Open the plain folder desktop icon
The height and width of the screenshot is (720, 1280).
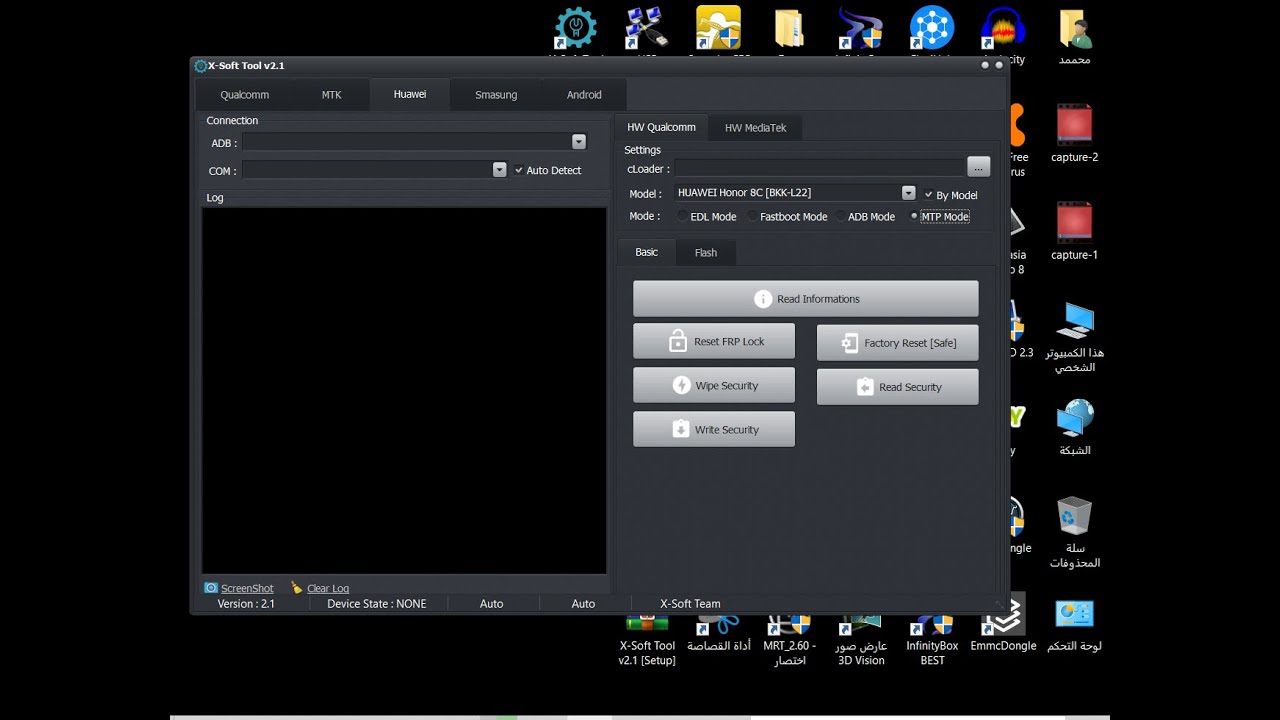tap(790, 29)
